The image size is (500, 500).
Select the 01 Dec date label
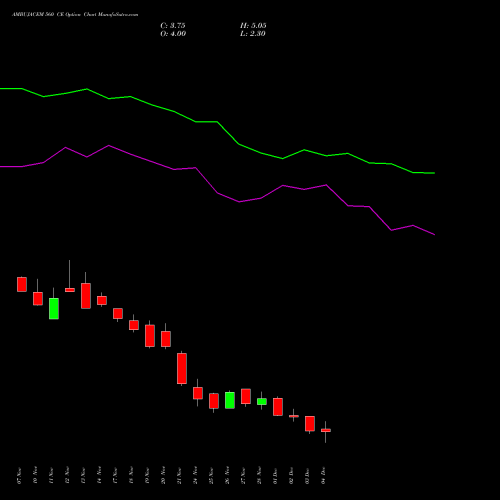pos(275,475)
